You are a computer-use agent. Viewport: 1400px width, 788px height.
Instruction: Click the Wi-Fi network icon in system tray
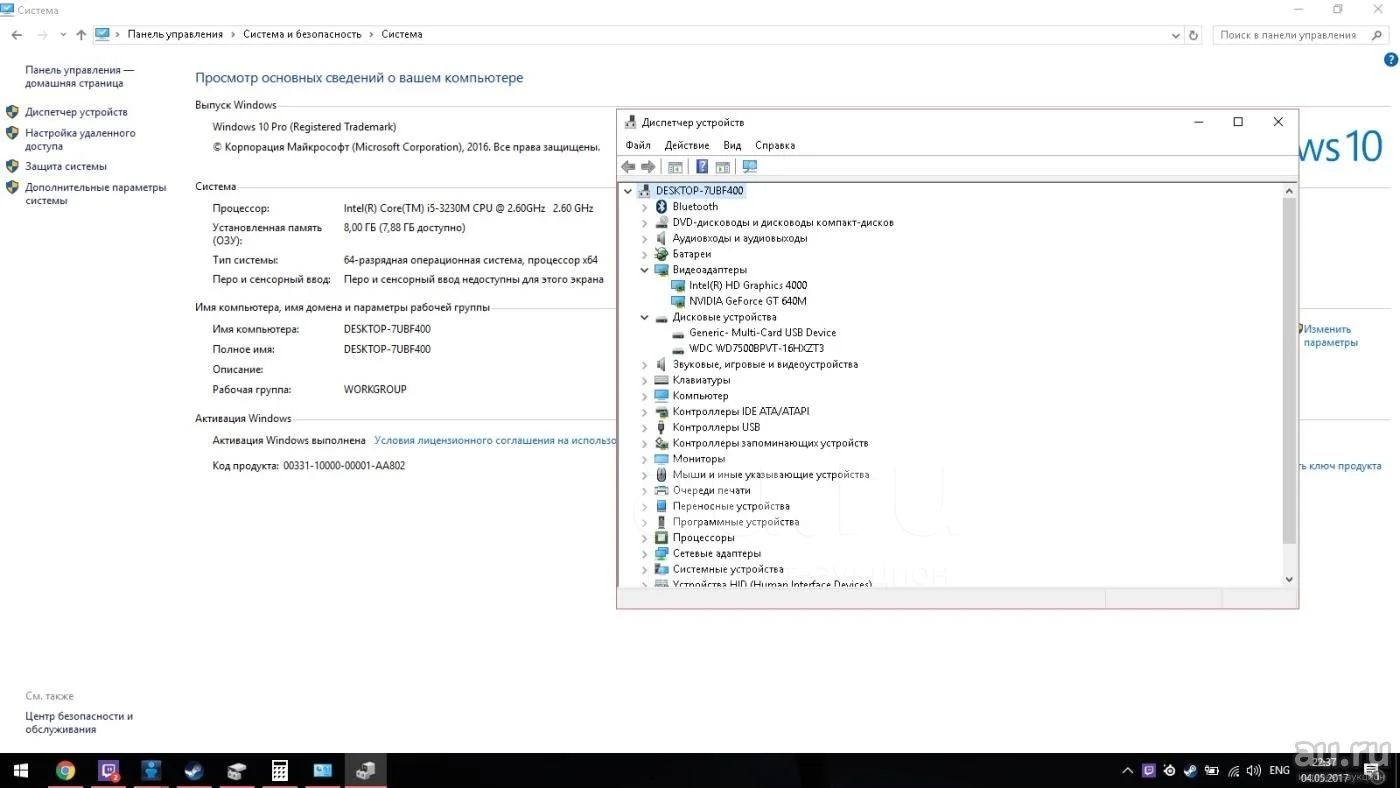pos(1233,771)
